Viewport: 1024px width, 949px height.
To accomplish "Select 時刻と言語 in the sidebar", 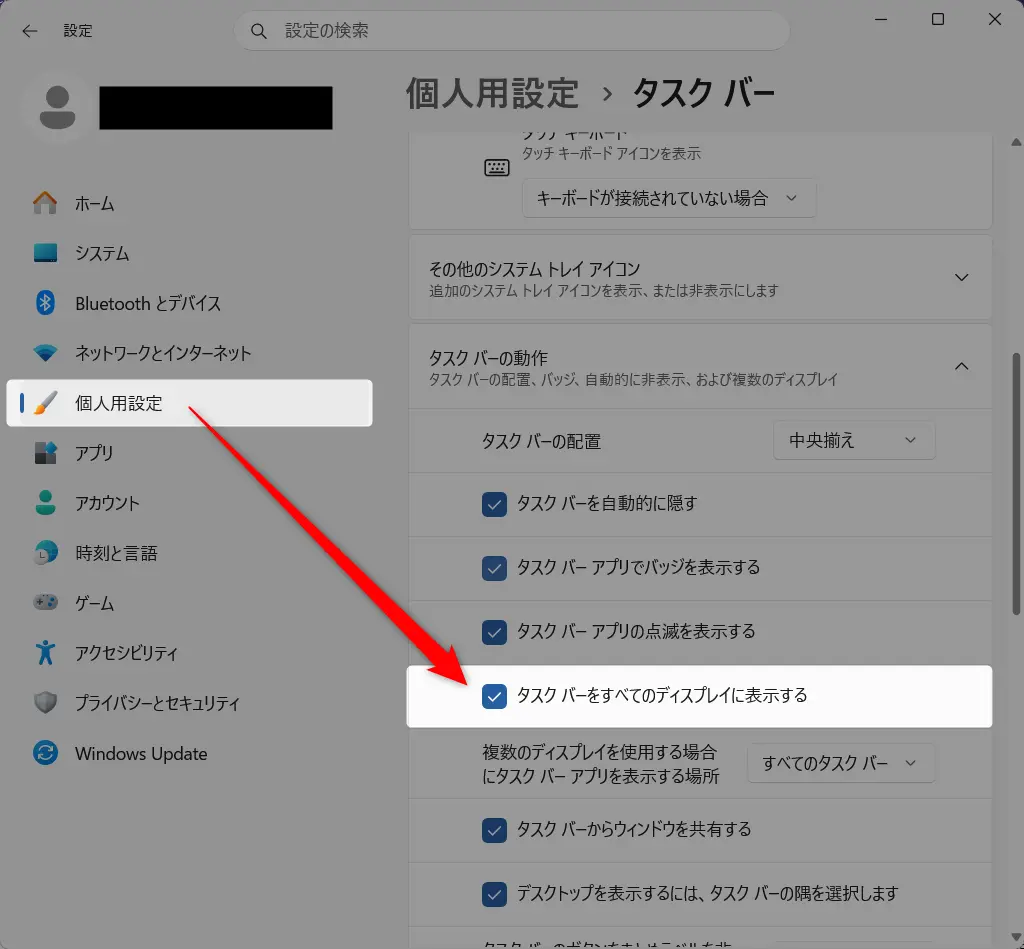I will tap(116, 553).
